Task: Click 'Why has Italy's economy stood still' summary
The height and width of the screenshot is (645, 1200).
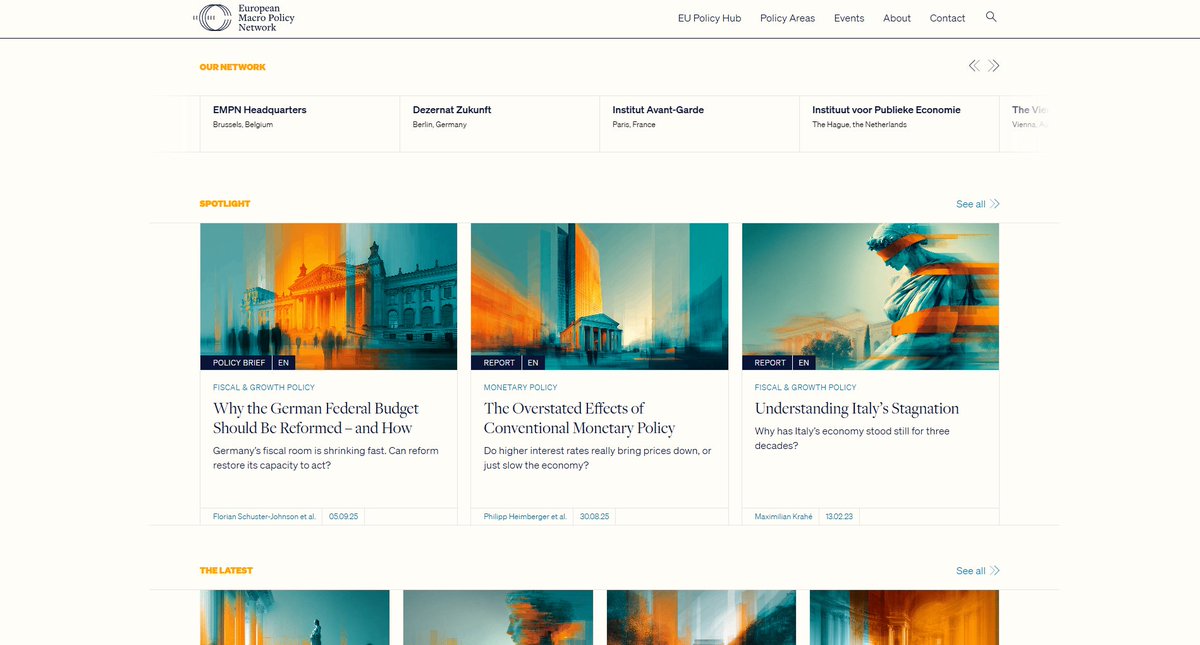Action: [853, 438]
